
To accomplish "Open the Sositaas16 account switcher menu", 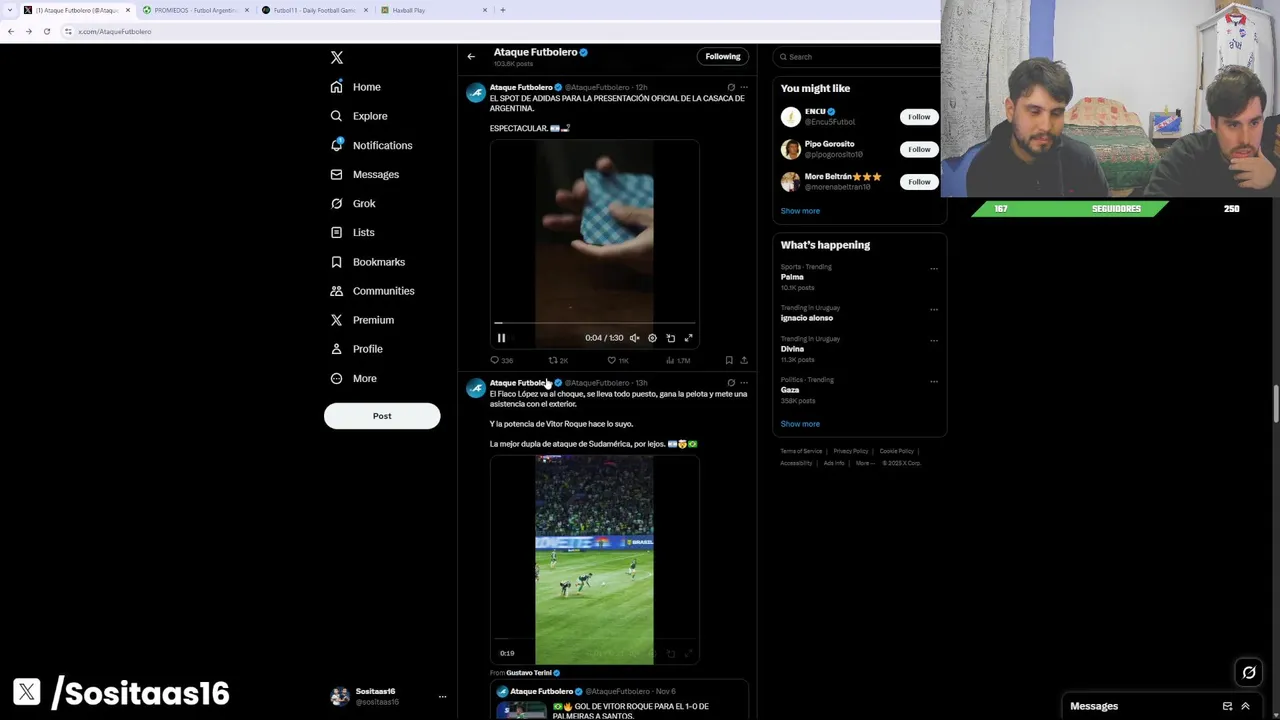I will 388,696.
